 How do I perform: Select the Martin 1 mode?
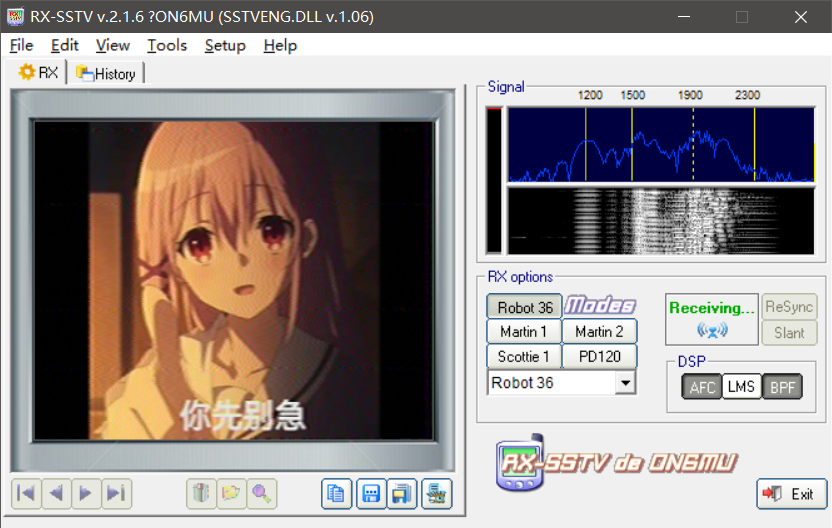coord(524,332)
